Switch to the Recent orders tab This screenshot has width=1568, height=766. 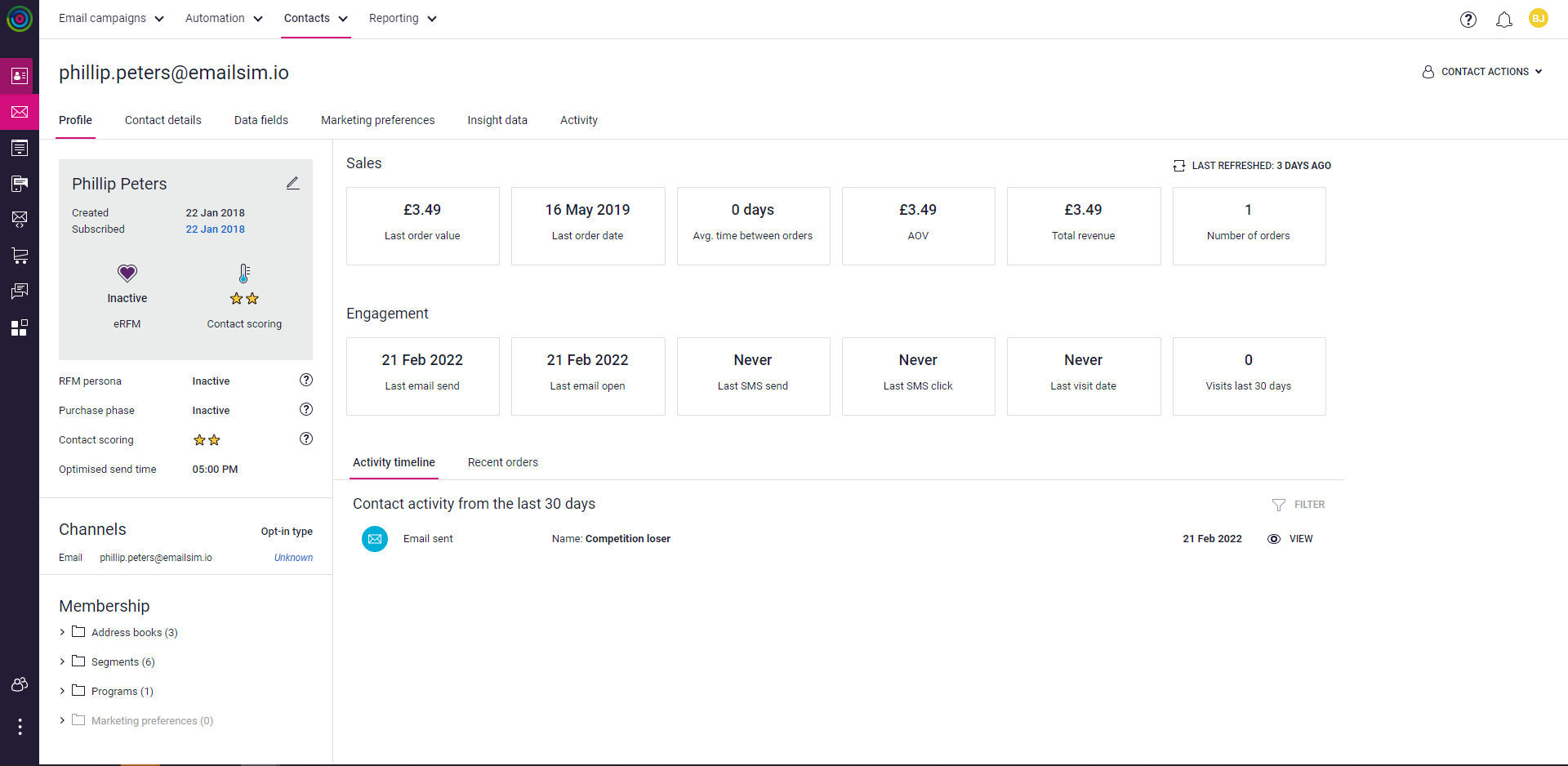(x=503, y=462)
